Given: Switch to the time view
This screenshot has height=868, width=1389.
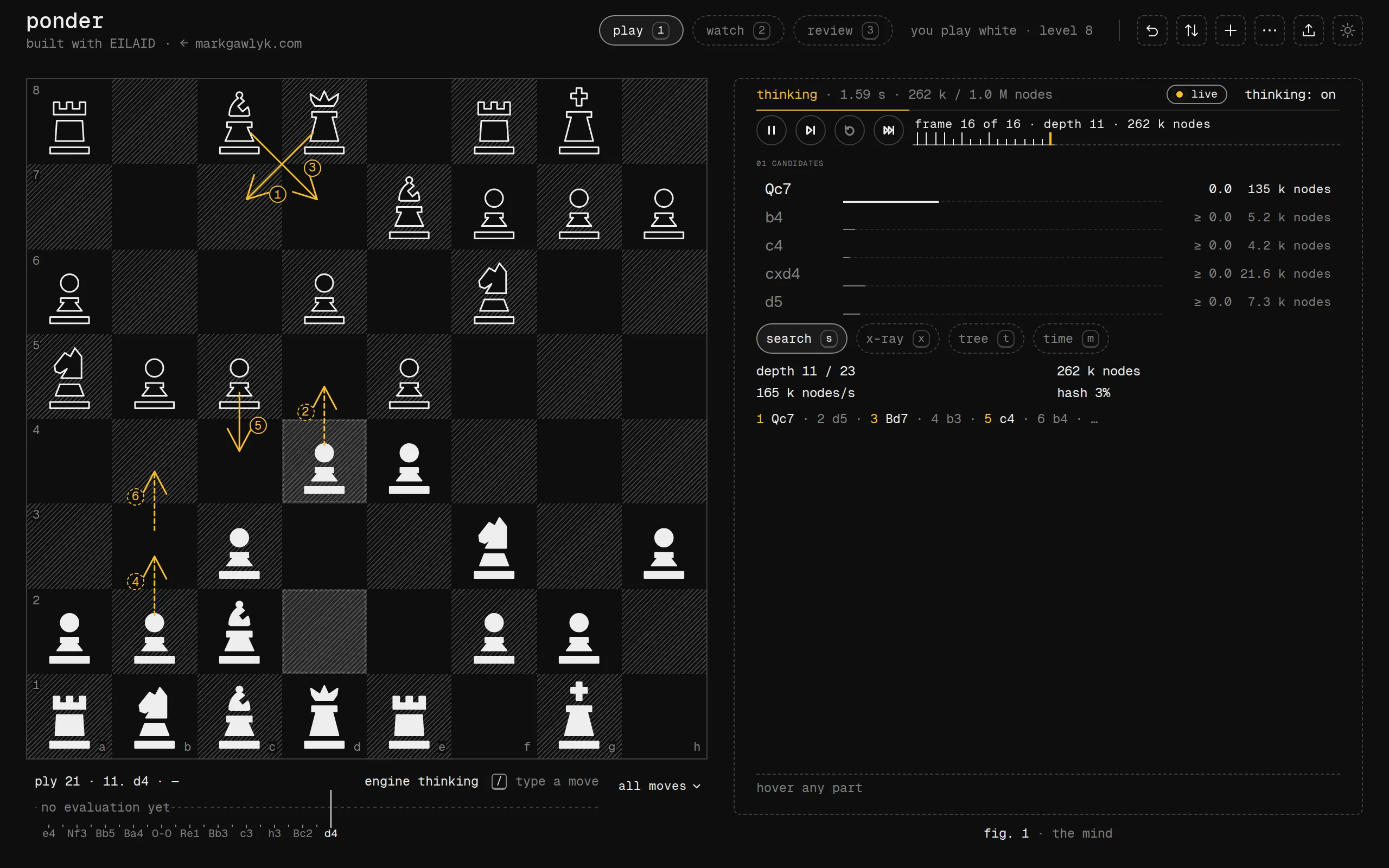Looking at the screenshot, I should (1071, 339).
